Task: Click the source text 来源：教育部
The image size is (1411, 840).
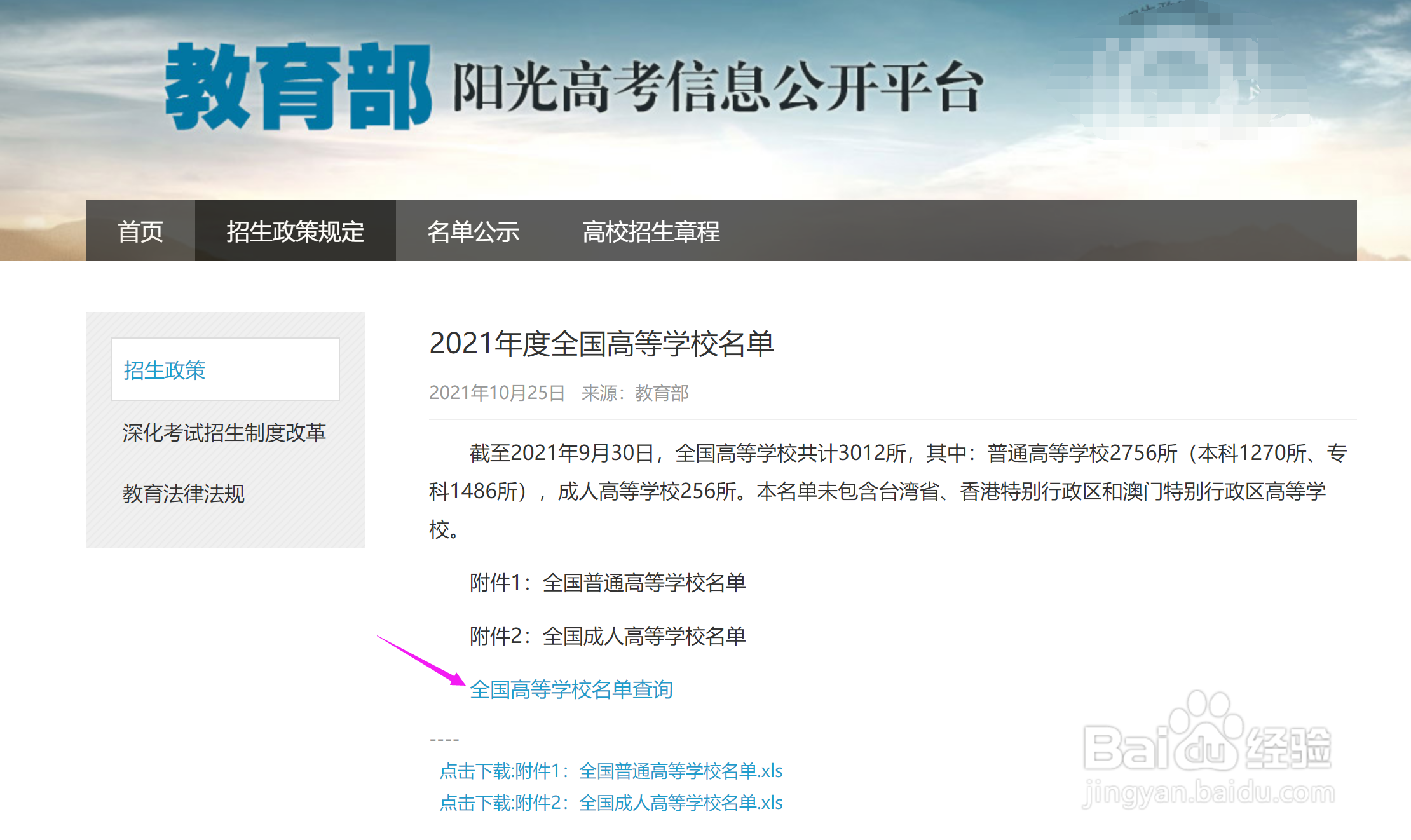Action: pyautogui.click(x=635, y=393)
